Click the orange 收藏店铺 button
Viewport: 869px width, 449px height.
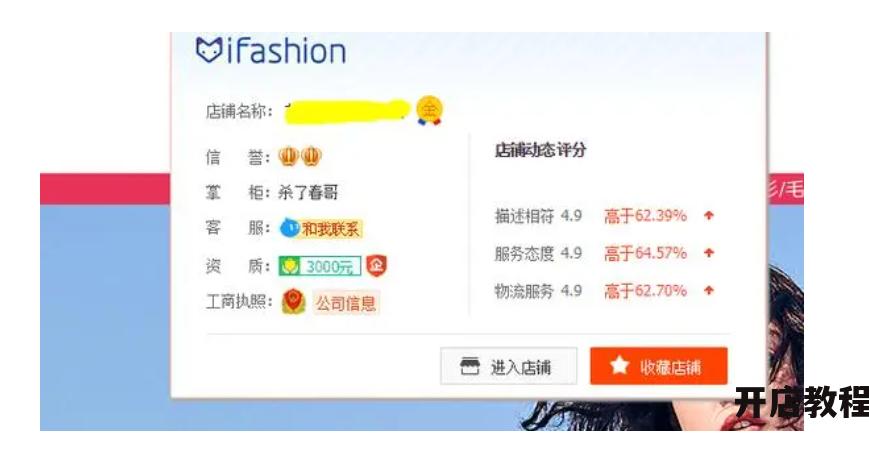[x=658, y=366]
